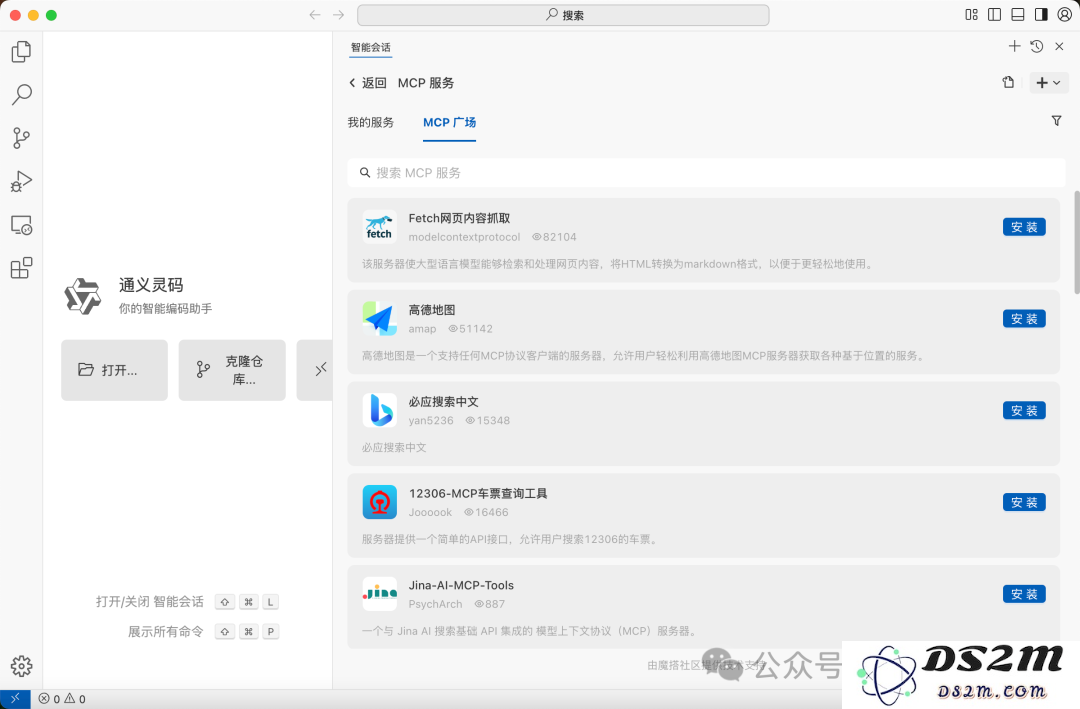Viewport: 1080px width, 709px height.
Task: Click the 通义灵码 logo
Action: point(83,296)
